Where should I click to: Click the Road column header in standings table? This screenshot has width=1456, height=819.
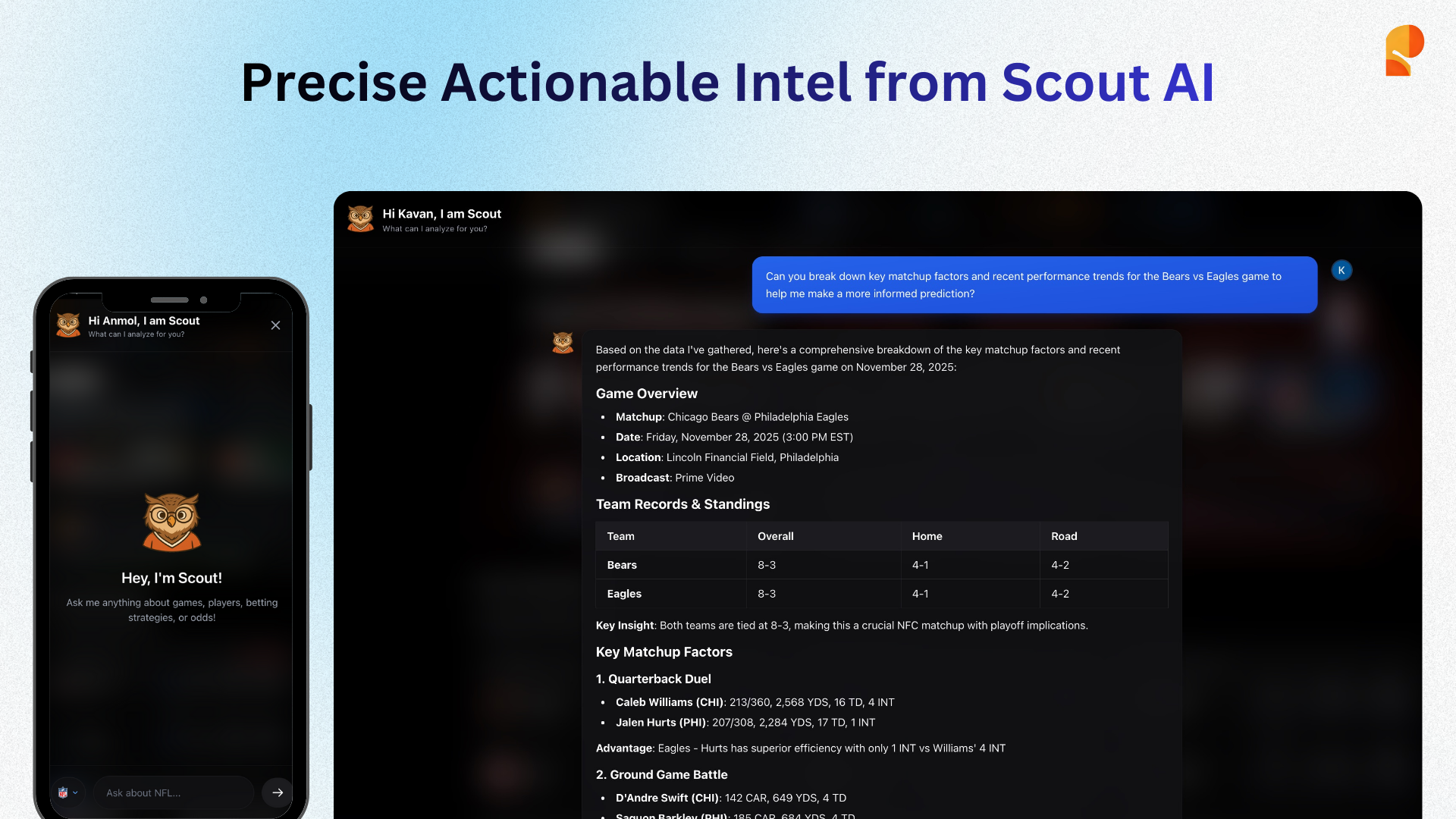1063,535
